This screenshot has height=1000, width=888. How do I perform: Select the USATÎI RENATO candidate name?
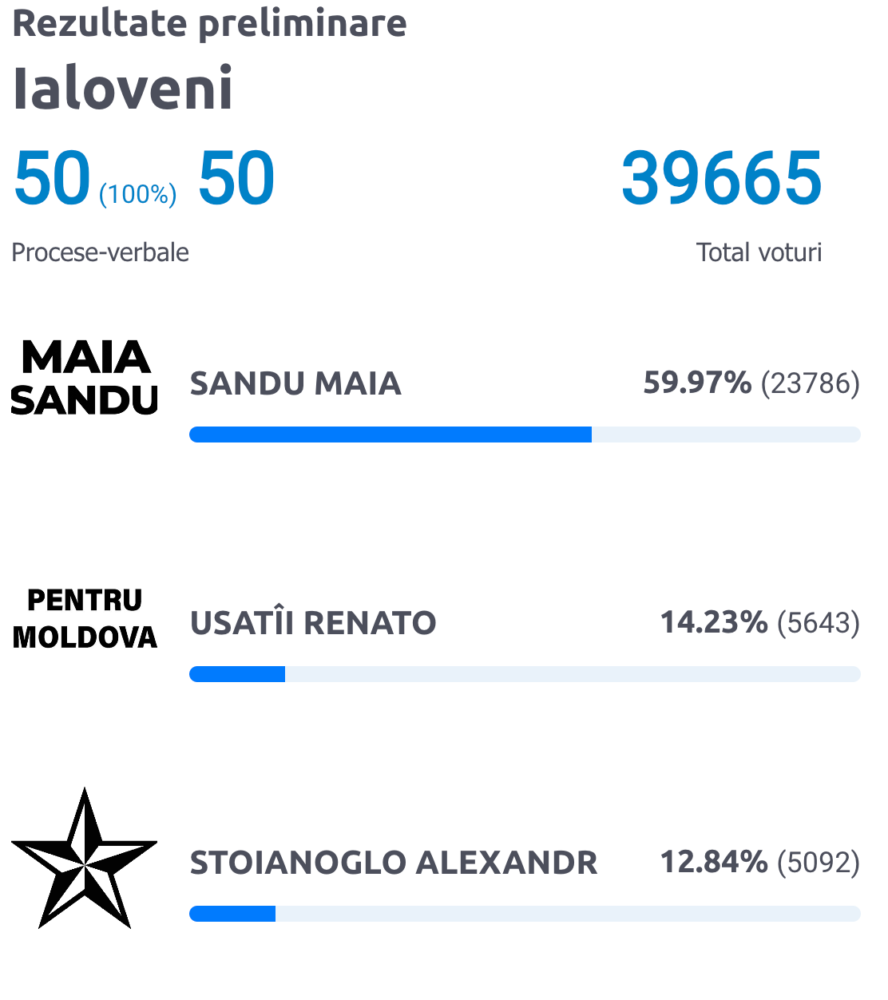coord(313,624)
